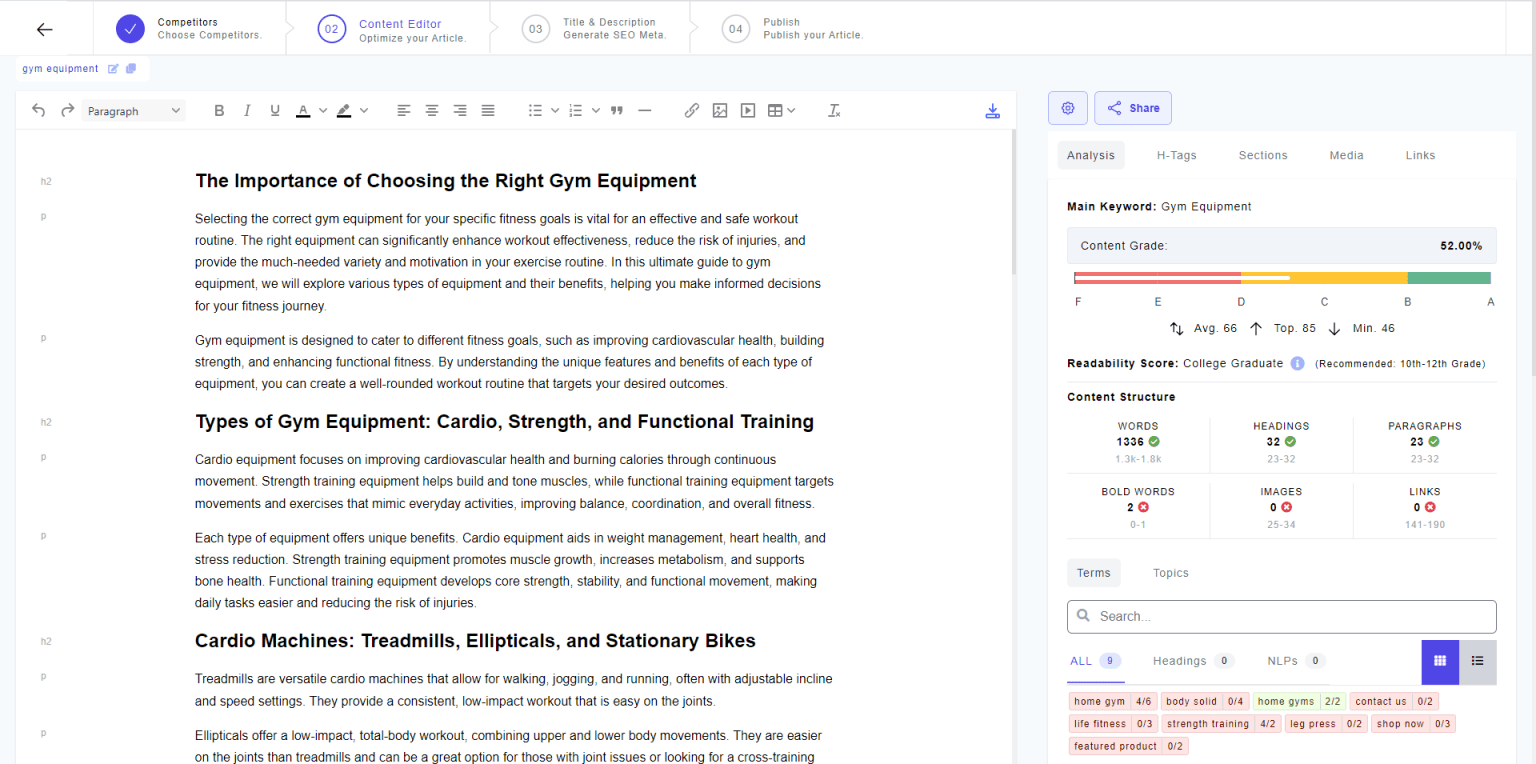Insert an image into the article
Image resolution: width=1536 pixels, height=764 pixels.
[x=719, y=111]
